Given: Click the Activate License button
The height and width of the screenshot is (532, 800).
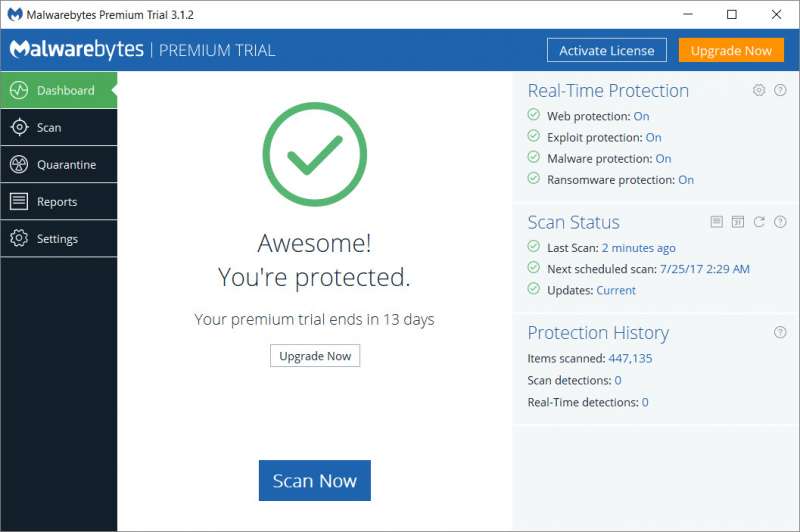Looking at the screenshot, I should [607, 50].
